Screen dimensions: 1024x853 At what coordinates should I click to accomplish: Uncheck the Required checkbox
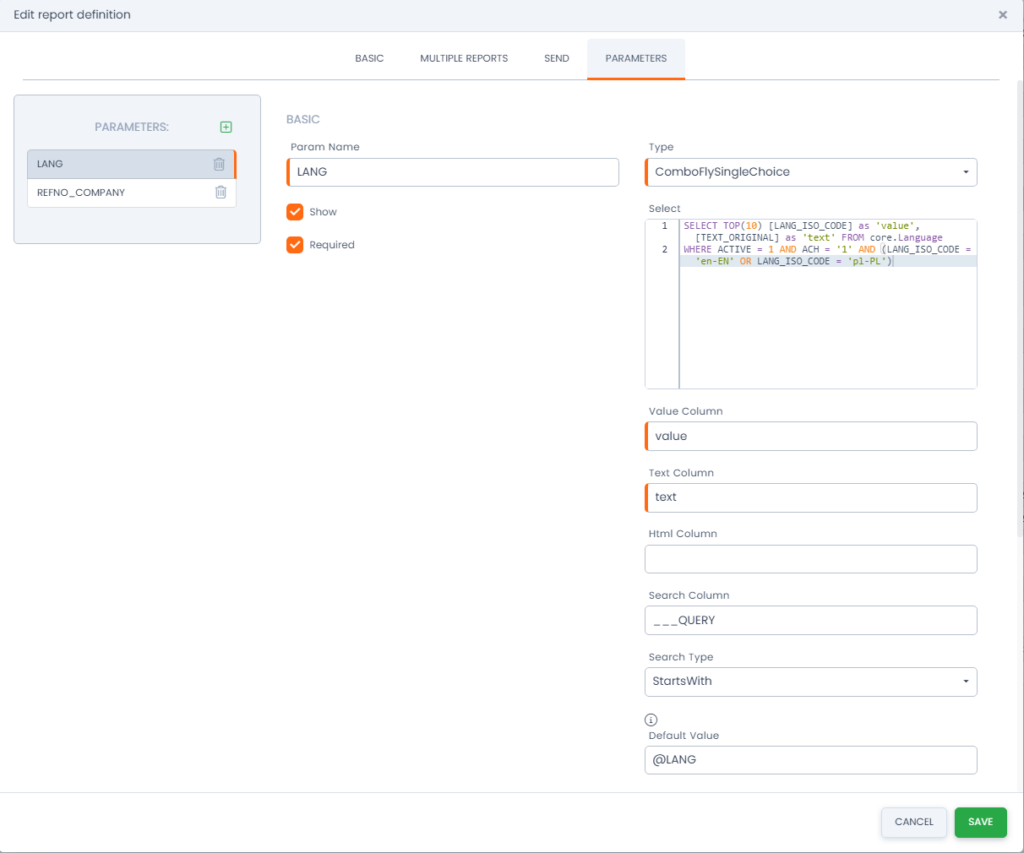(x=295, y=245)
